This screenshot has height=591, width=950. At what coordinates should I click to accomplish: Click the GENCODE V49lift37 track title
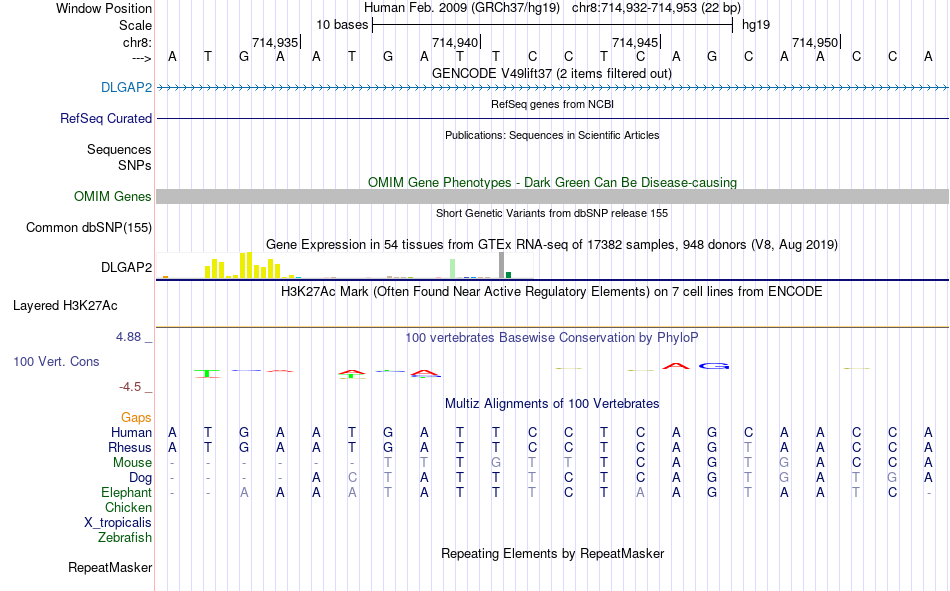[x=552, y=73]
